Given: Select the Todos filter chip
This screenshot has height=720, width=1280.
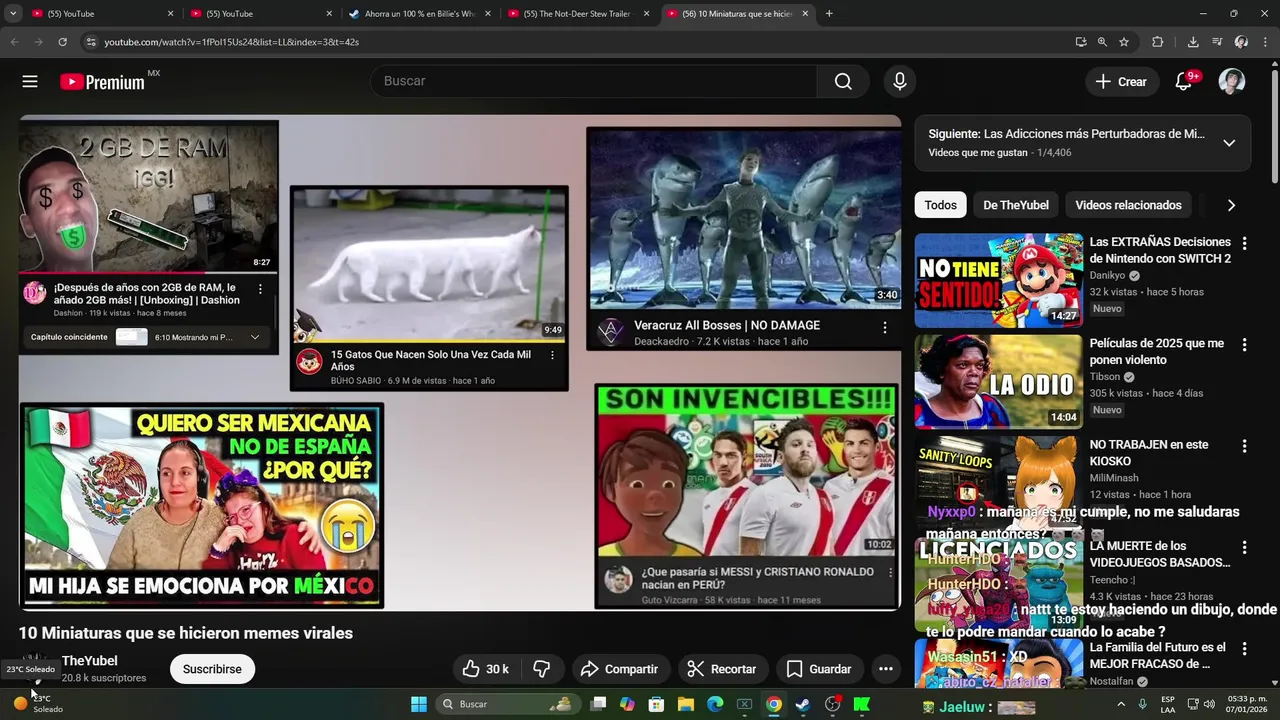Looking at the screenshot, I should coord(940,205).
